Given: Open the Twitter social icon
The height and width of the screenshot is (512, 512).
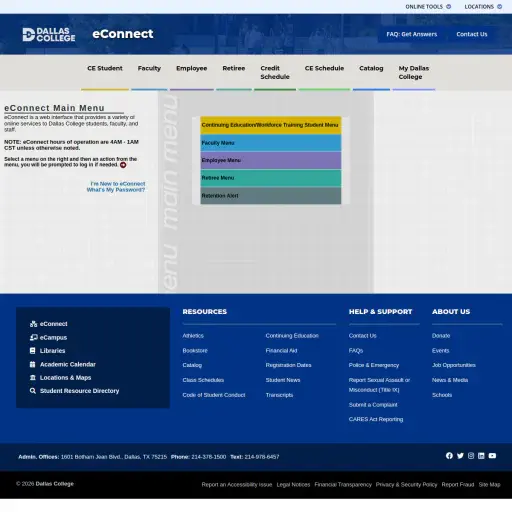Looking at the screenshot, I should (x=460, y=456).
